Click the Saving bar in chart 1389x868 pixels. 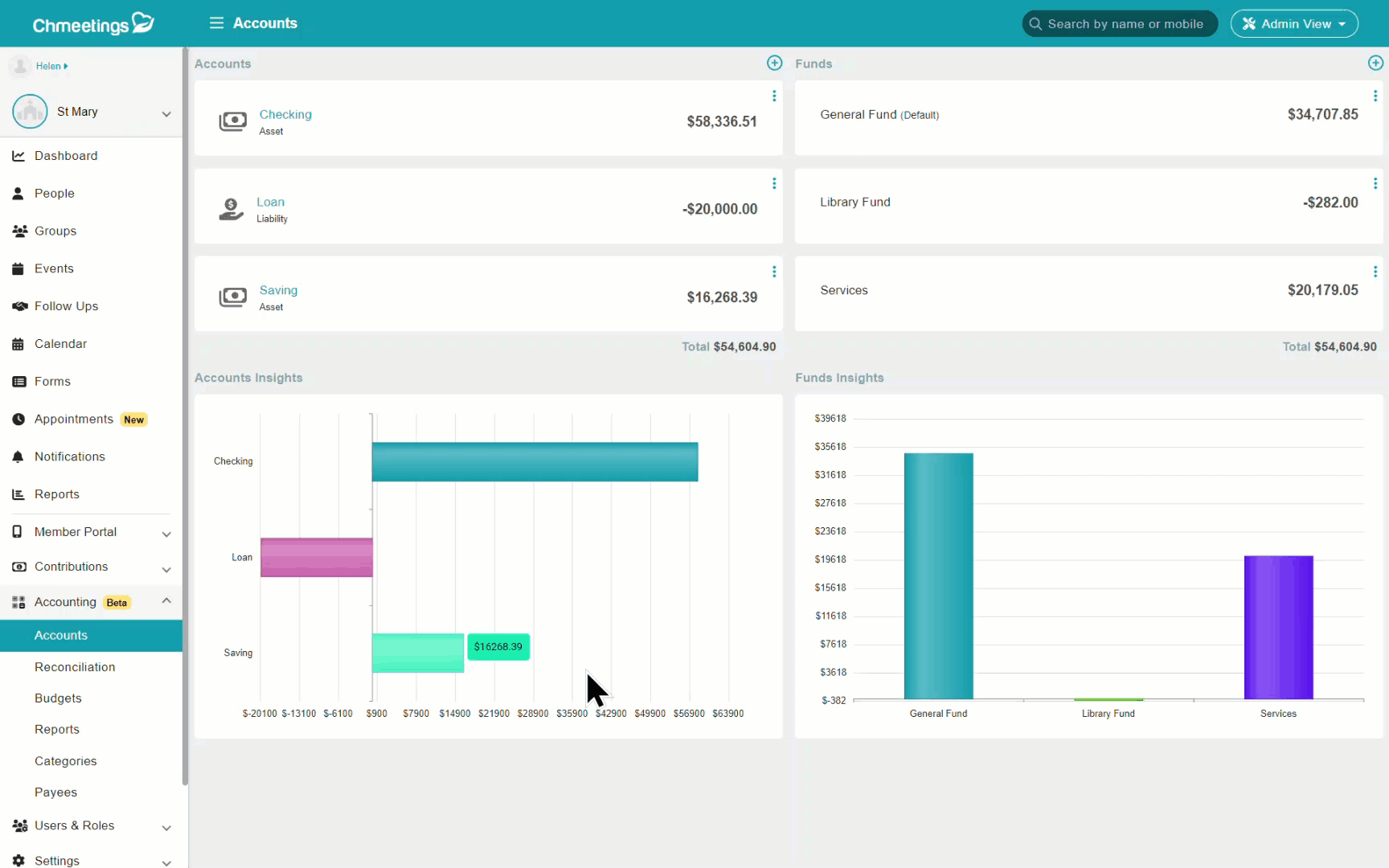[418, 653]
